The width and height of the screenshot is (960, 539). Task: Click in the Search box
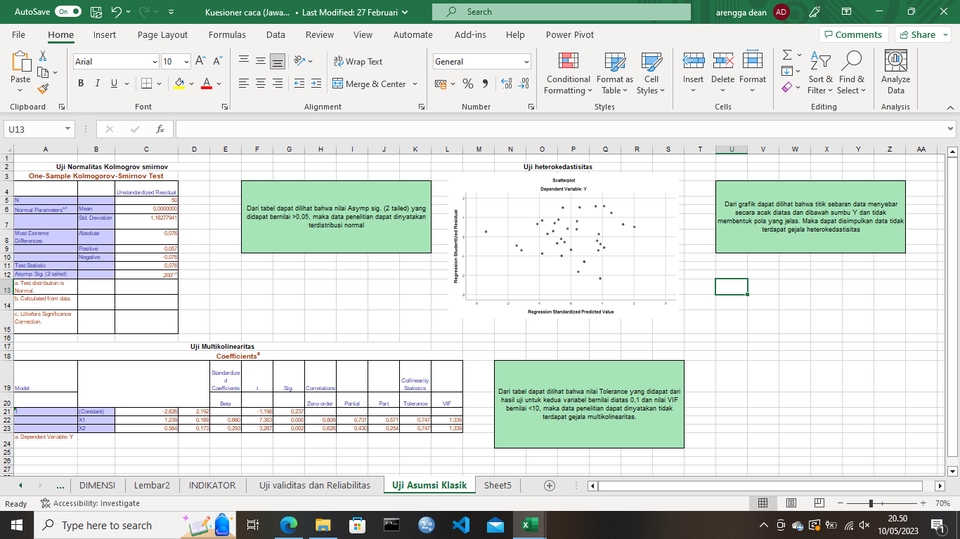[x=561, y=12]
